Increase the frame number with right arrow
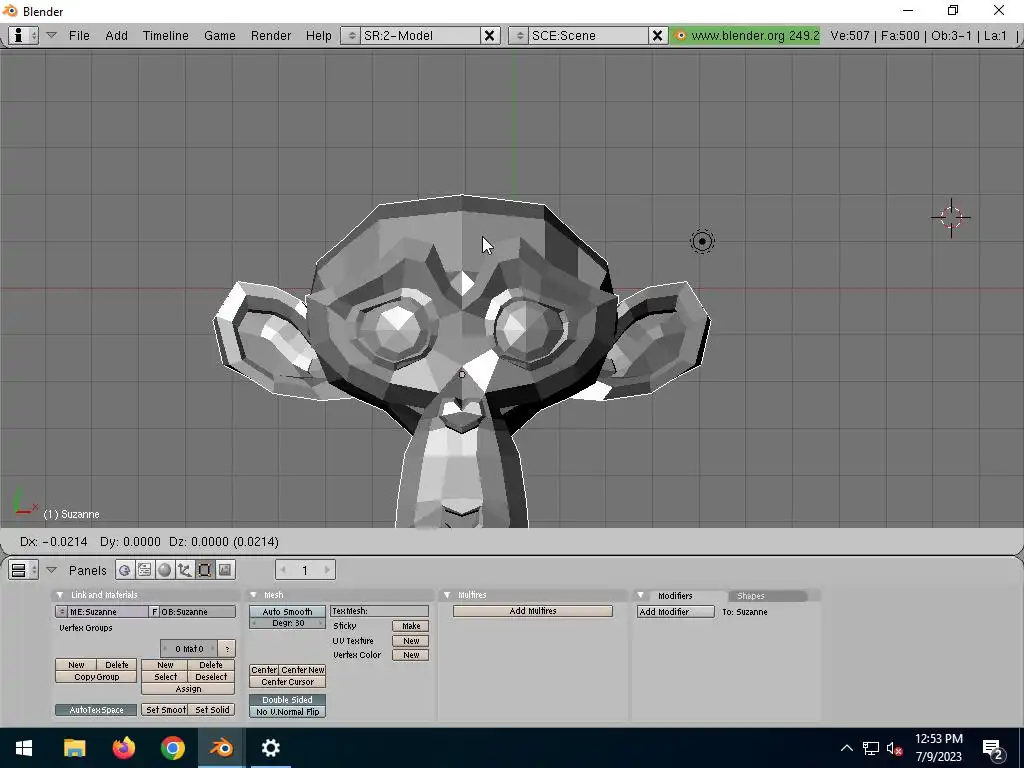Image resolution: width=1024 pixels, height=768 pixels. [327, 570]
